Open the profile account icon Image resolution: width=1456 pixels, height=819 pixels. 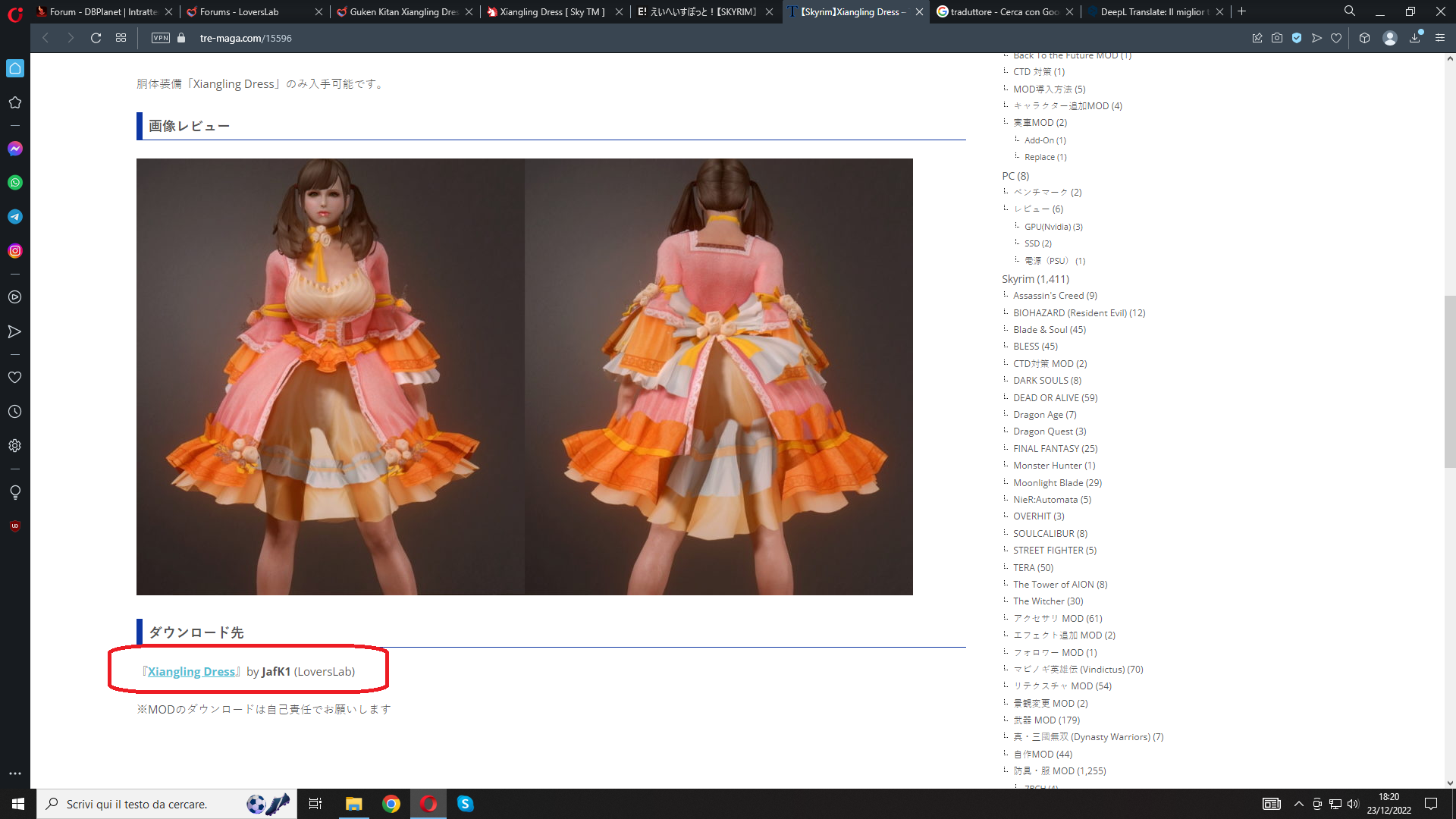pyautogui.click(x=1390, y=38)
